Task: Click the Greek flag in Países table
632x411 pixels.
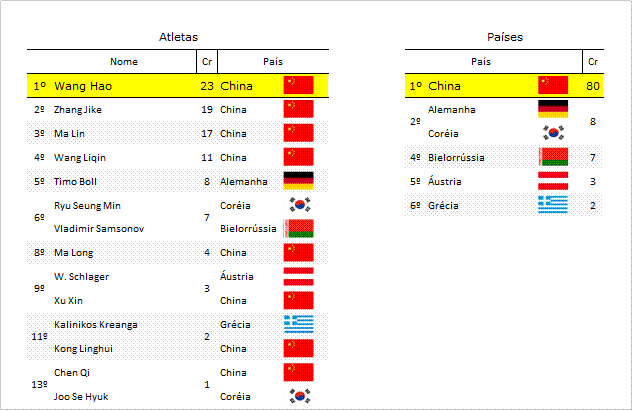Action: point(553,205)
